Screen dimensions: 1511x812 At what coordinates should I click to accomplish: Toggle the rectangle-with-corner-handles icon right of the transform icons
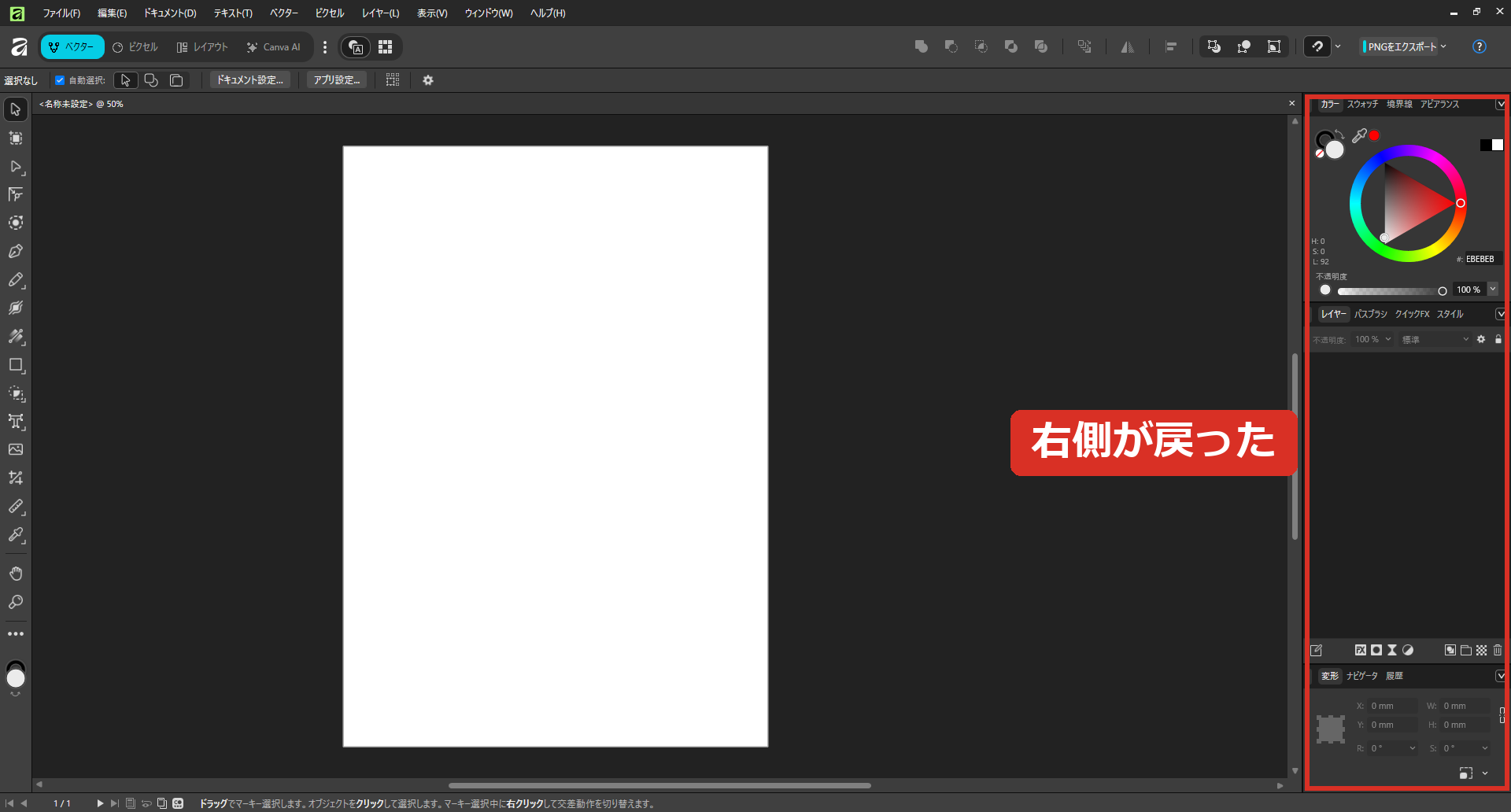tap(1274, 46)
